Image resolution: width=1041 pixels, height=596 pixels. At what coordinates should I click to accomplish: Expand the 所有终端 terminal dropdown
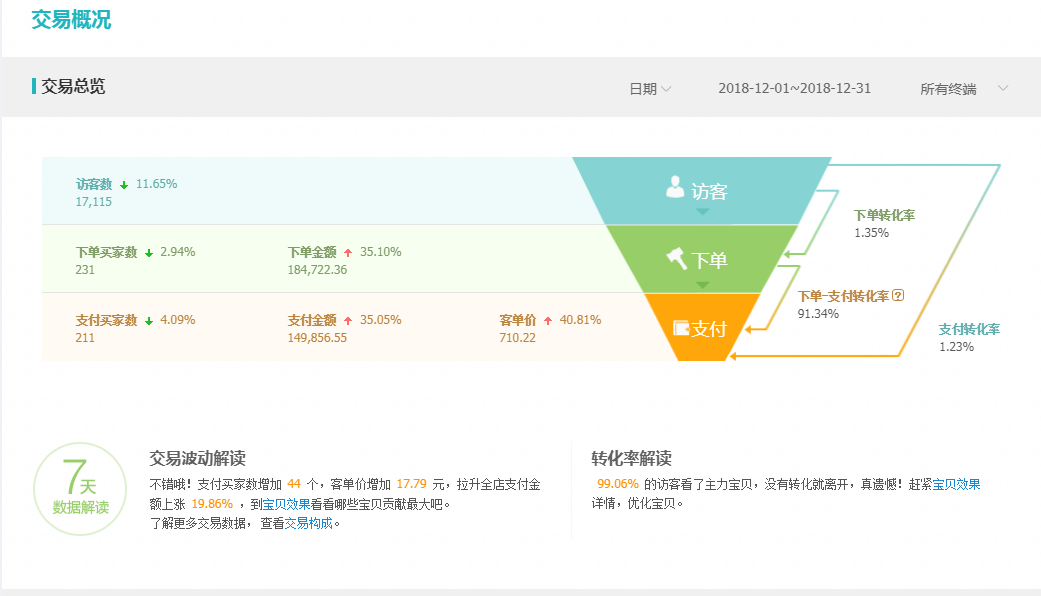click(x=964, y=89)
